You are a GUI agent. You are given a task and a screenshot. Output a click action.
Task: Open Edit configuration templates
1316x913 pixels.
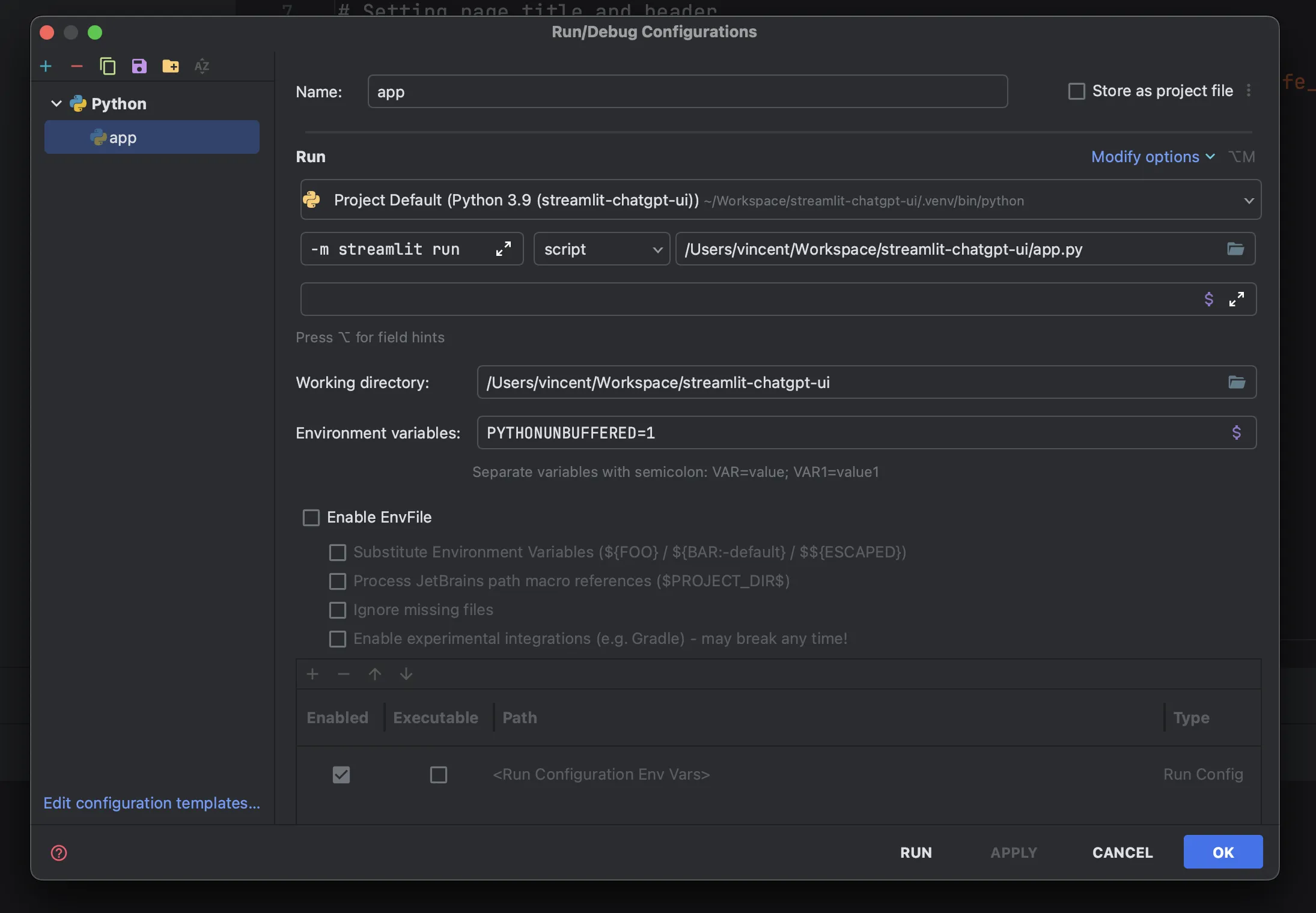[151, 803]
